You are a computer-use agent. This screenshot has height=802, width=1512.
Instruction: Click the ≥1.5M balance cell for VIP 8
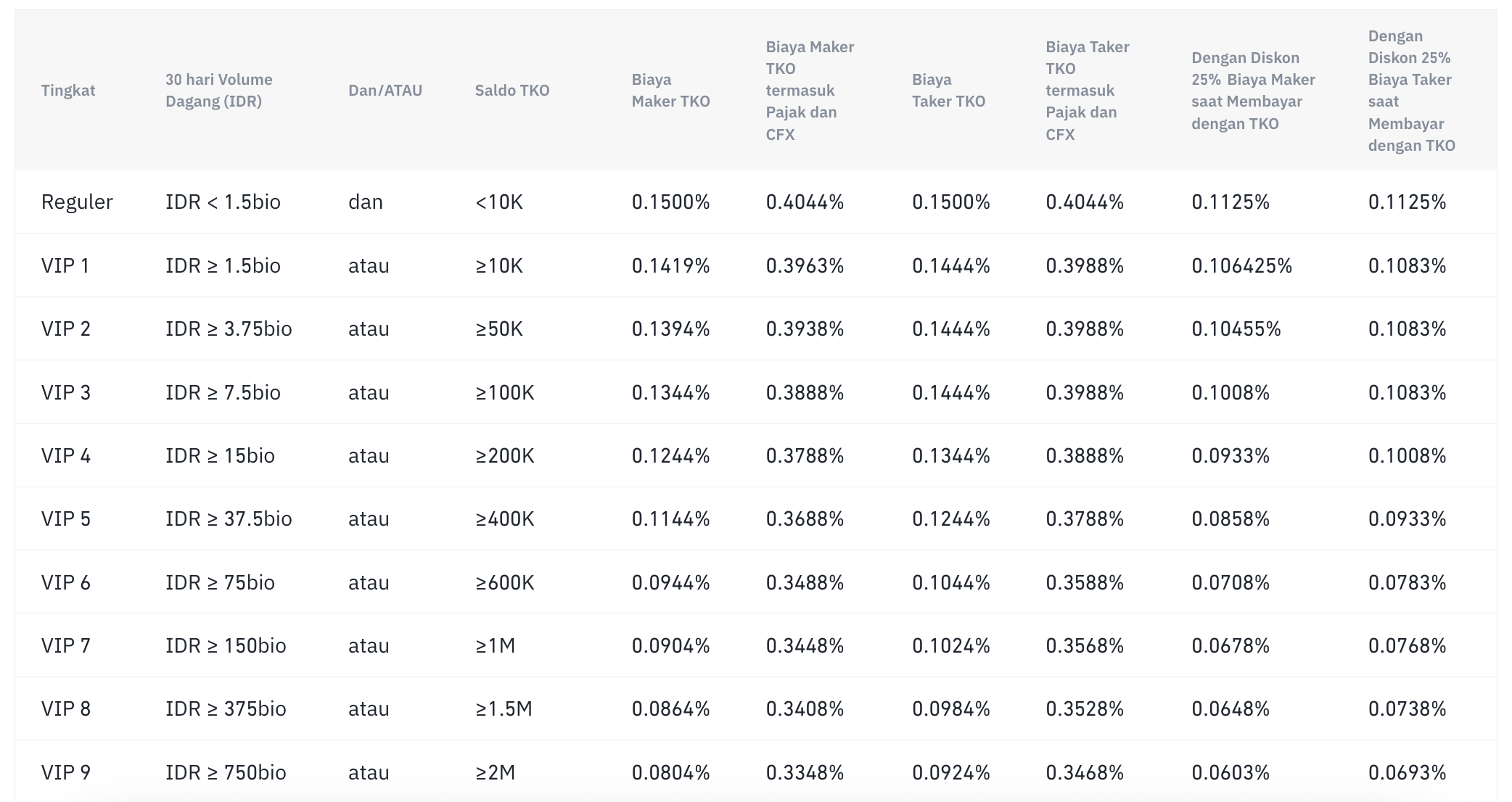point(504,708)
